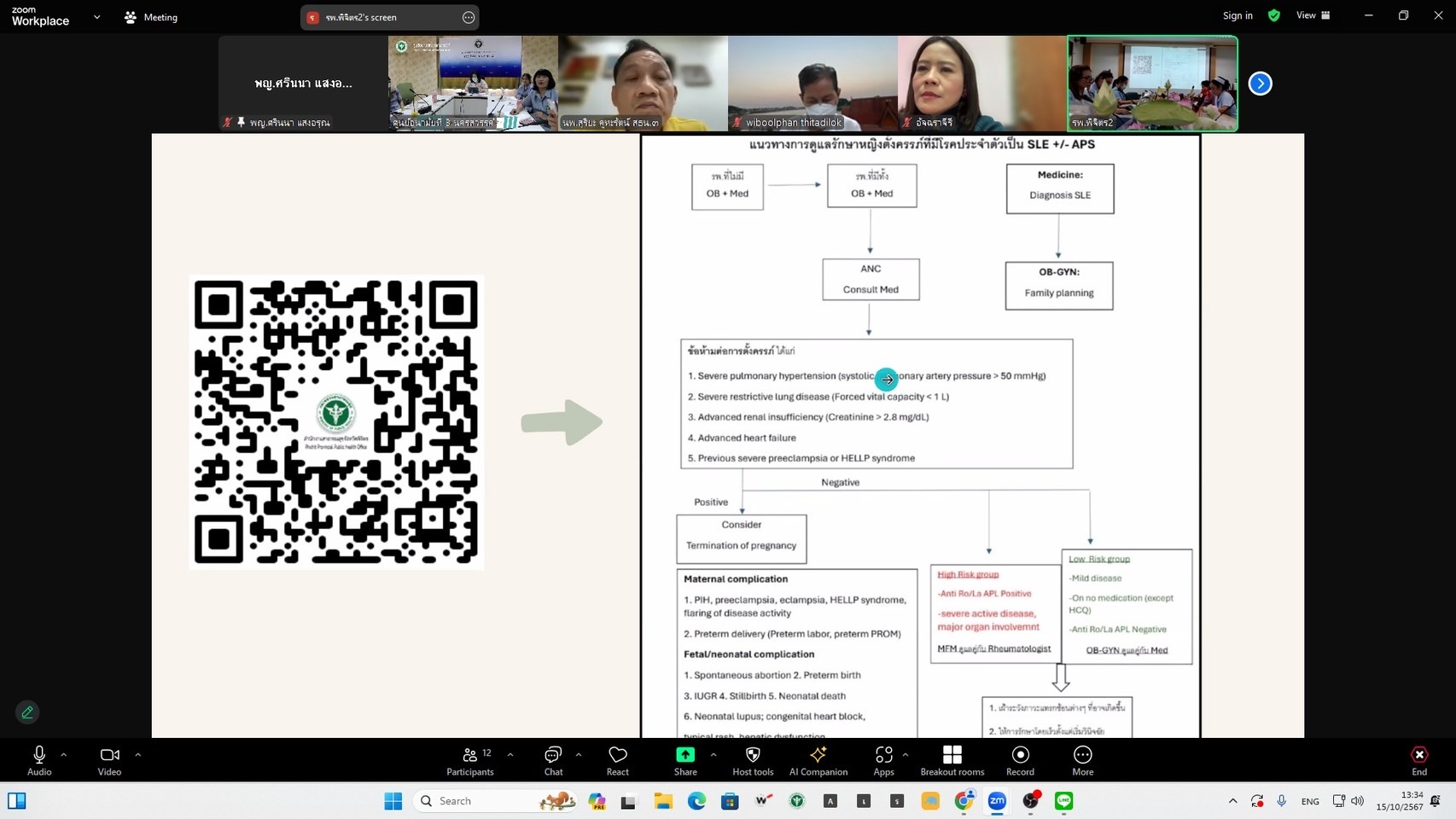Open OBS Studio from taskbar
This screenshot has height=819, width=1456.
coord(1030,801)
